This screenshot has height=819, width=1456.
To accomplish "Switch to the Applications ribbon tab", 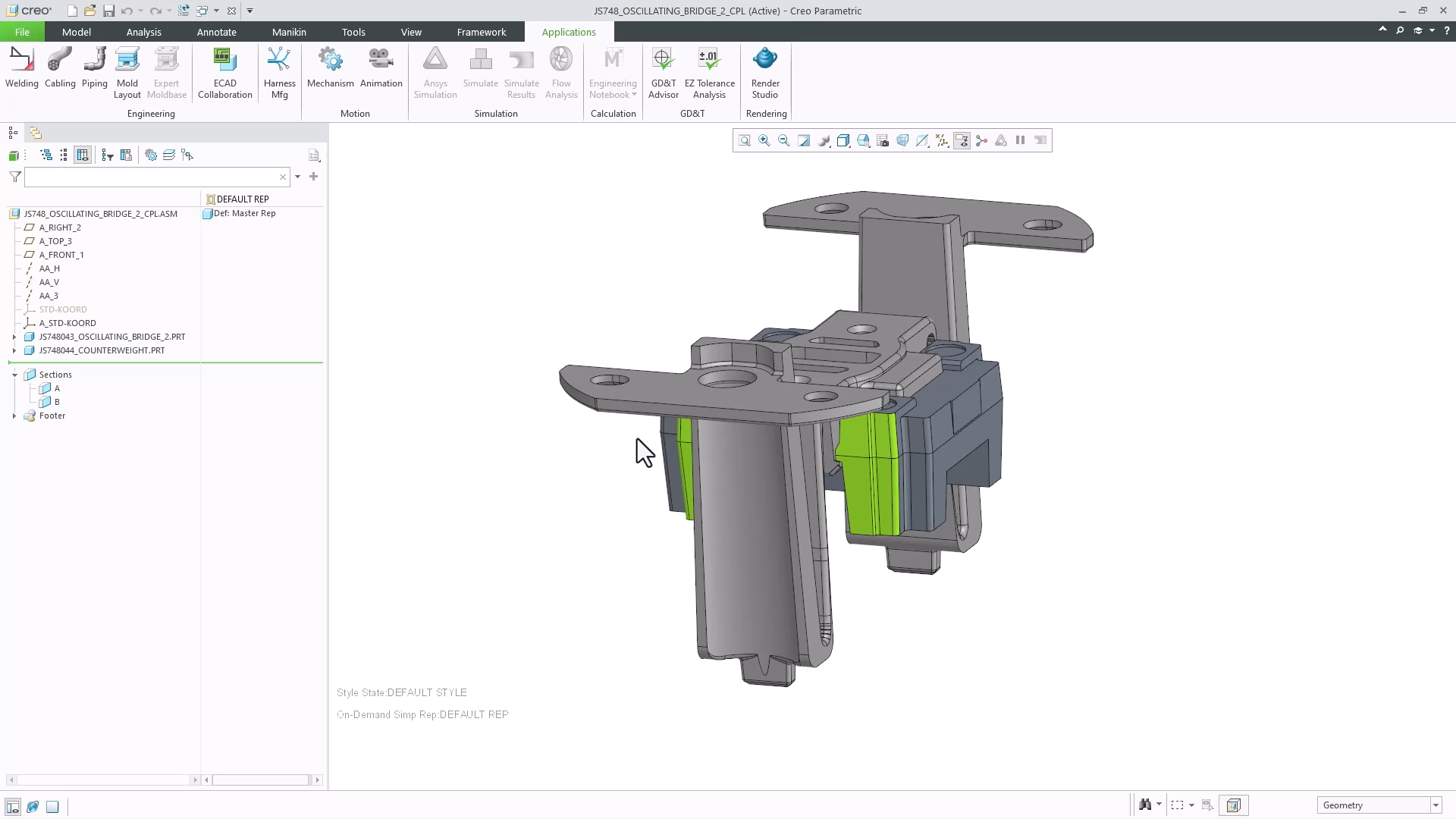I will click(569, 32).
